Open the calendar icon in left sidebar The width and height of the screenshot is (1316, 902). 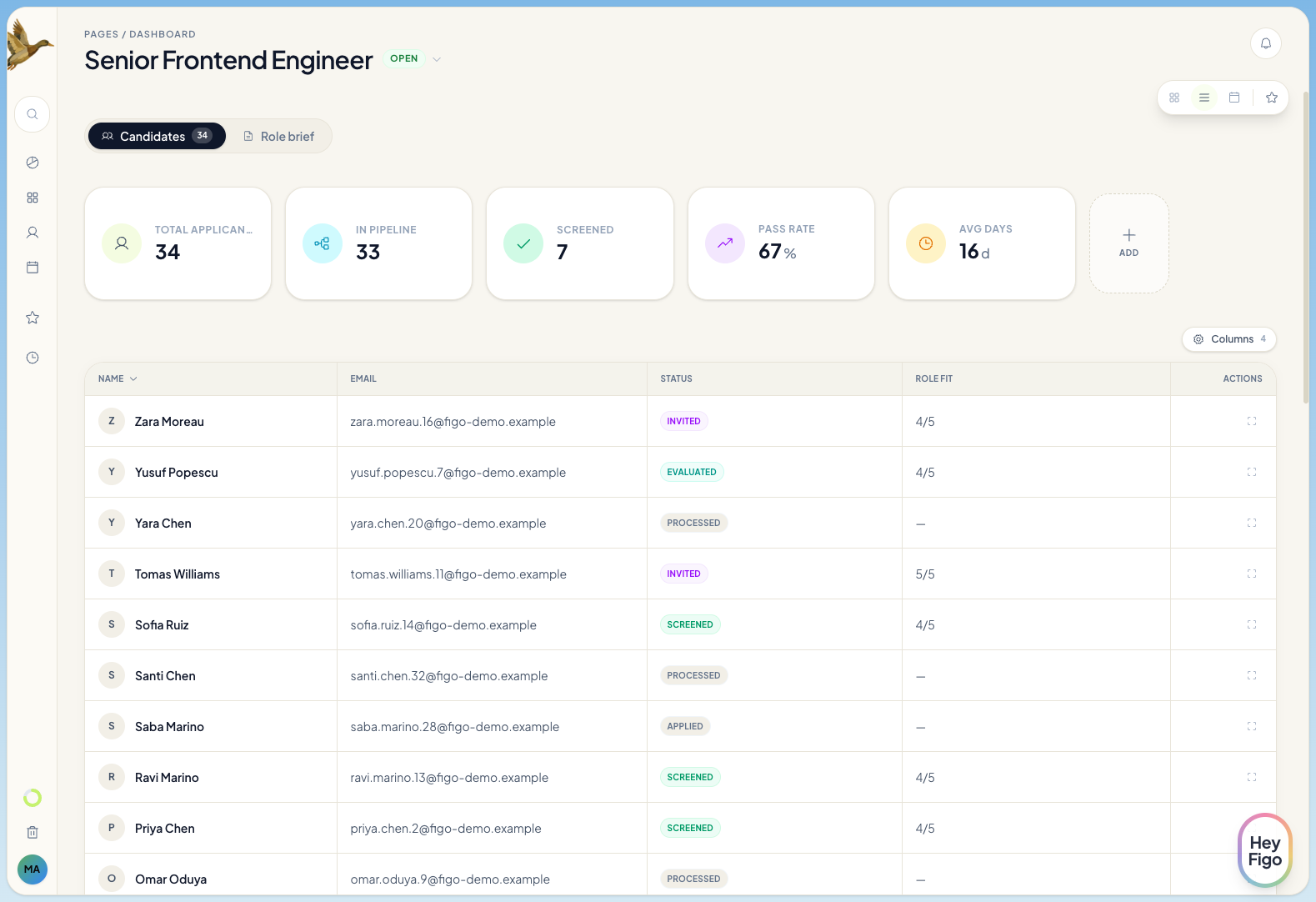[x=33, y=268]
